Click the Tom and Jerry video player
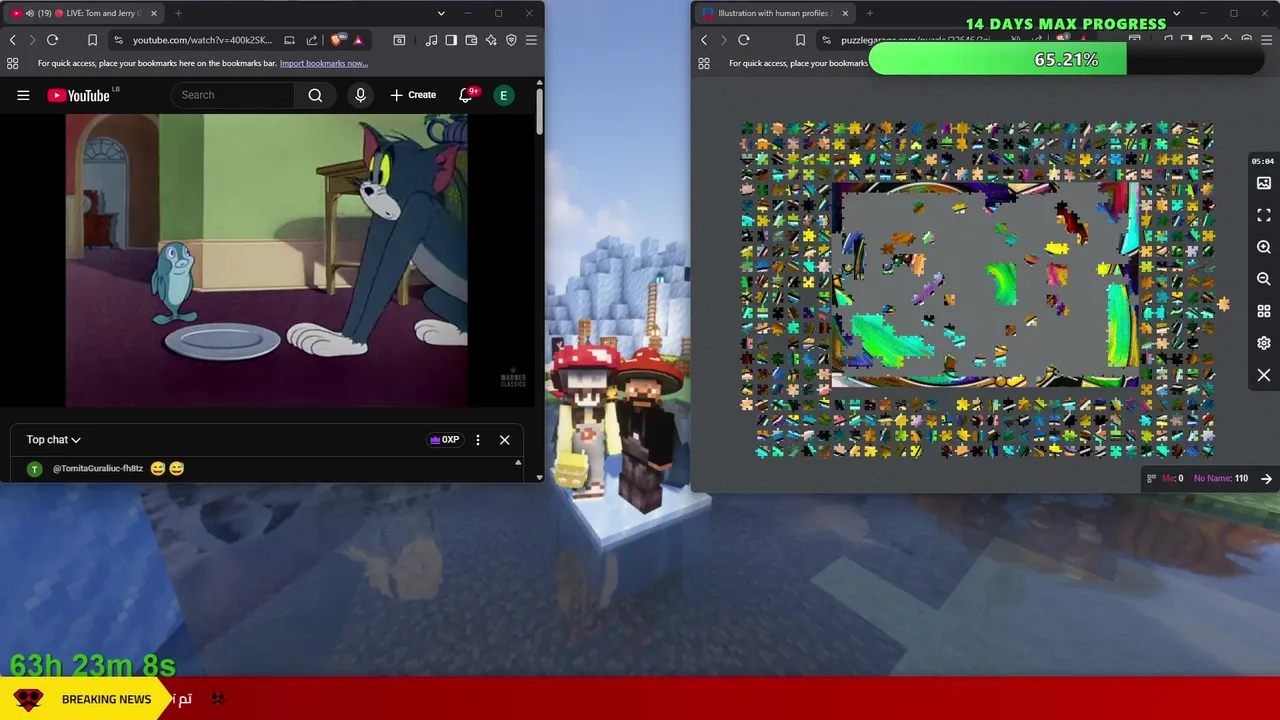 (x=267, y=260)
